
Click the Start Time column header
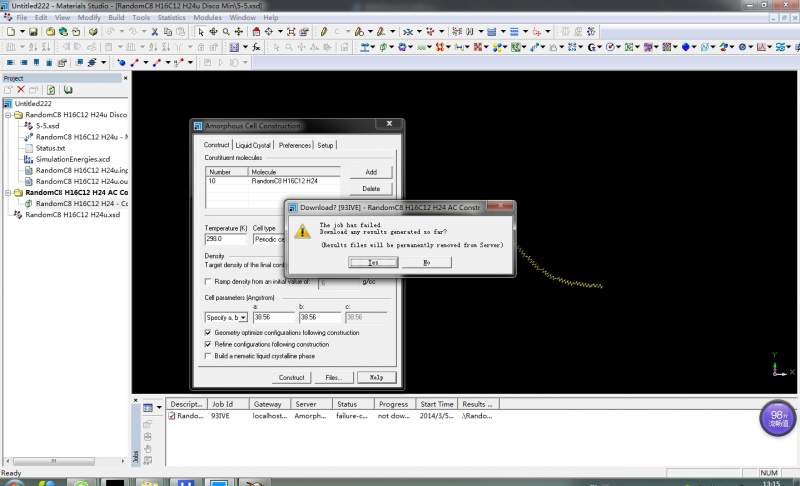(x=437, y=404)
